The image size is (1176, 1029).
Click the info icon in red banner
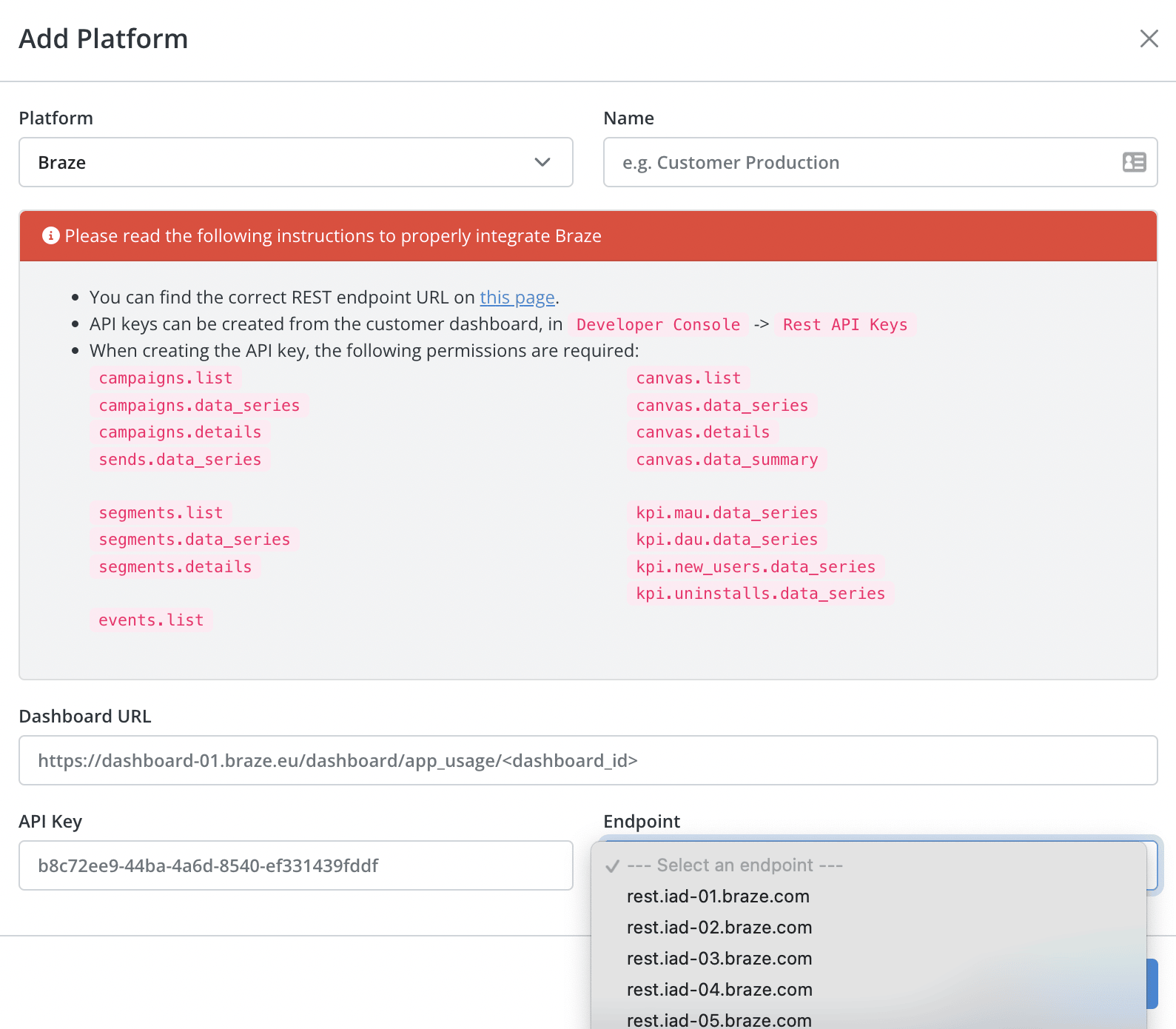tap(50, 235)
